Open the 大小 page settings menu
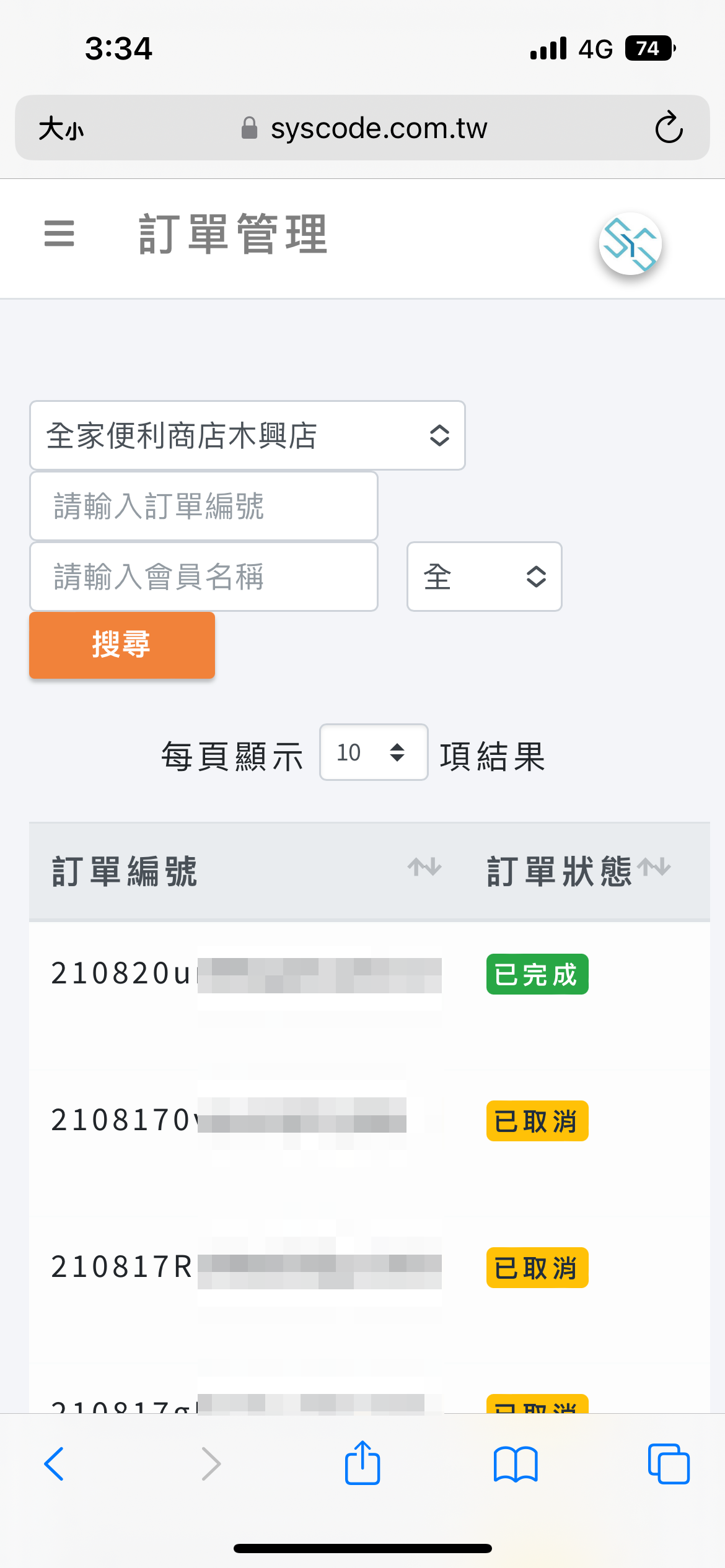 (x=60, y=128)
